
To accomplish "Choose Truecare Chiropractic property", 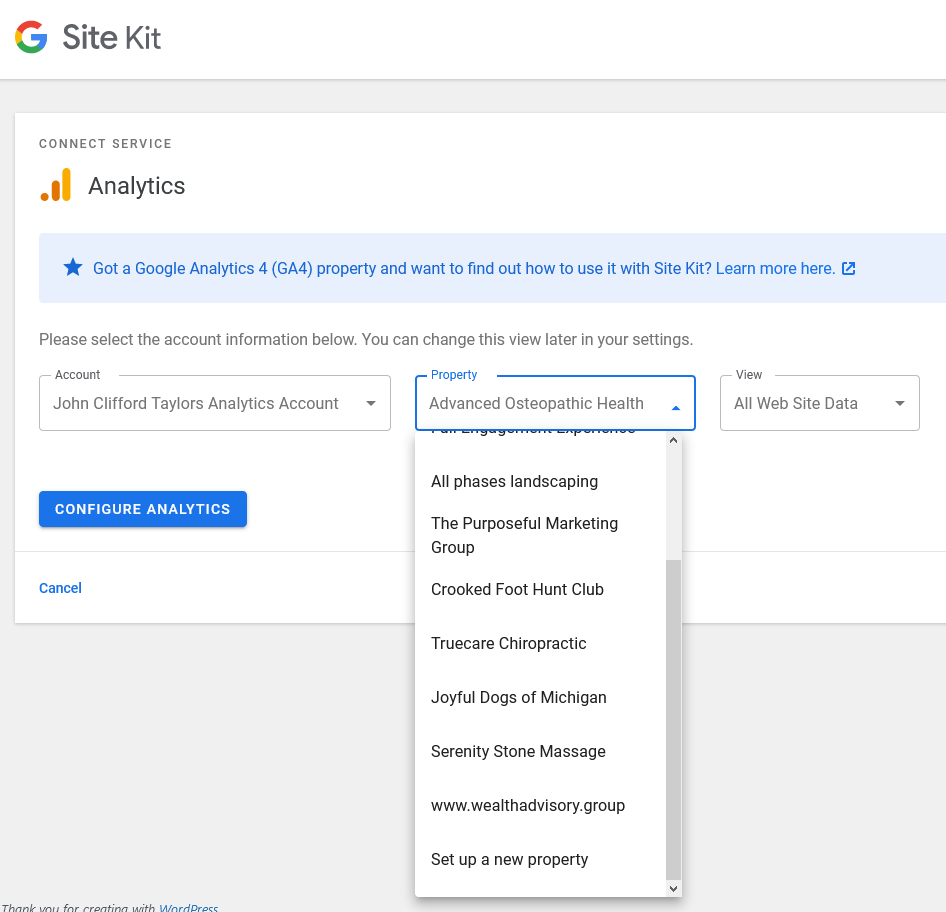I will point(541,643).
